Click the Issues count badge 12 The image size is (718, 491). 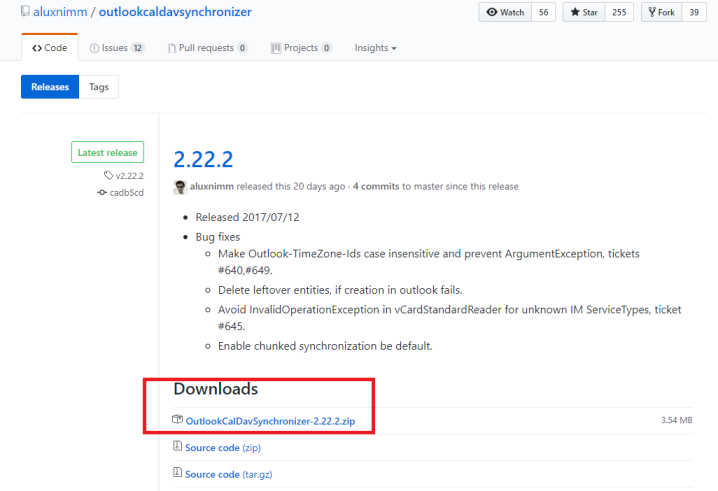click(138, 48)
